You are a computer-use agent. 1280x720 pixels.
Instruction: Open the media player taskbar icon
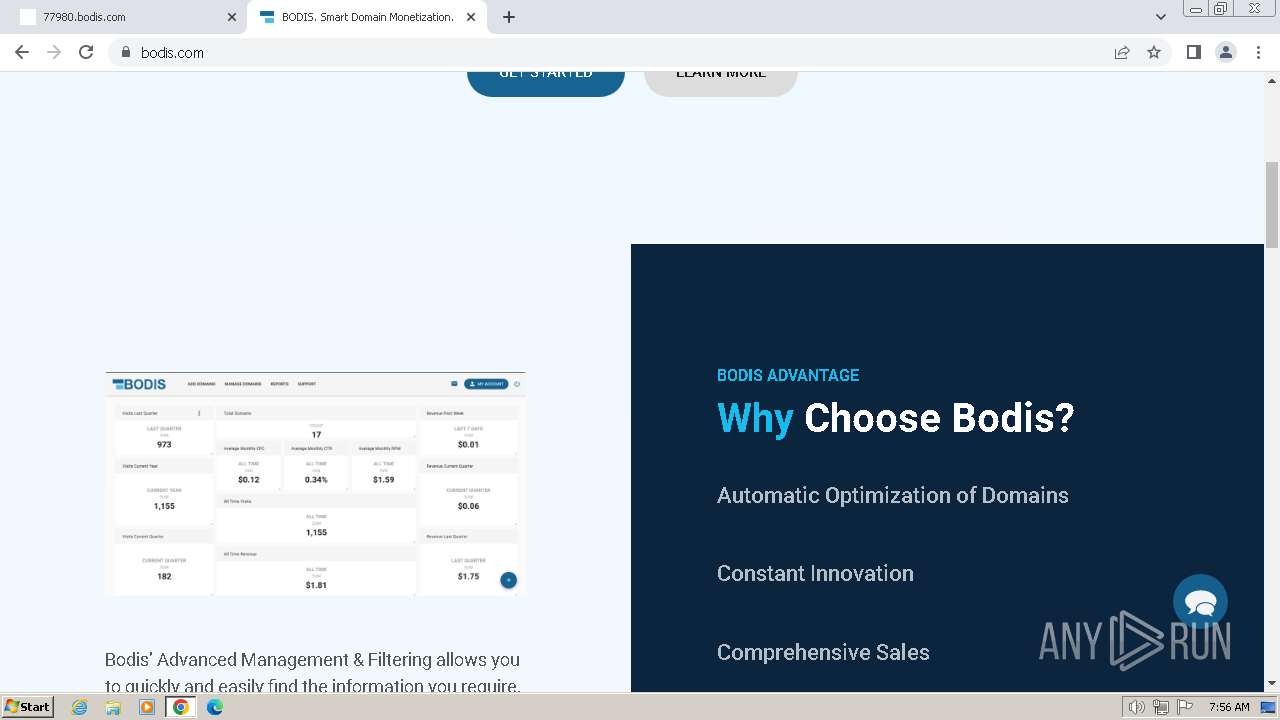point(147,707)
